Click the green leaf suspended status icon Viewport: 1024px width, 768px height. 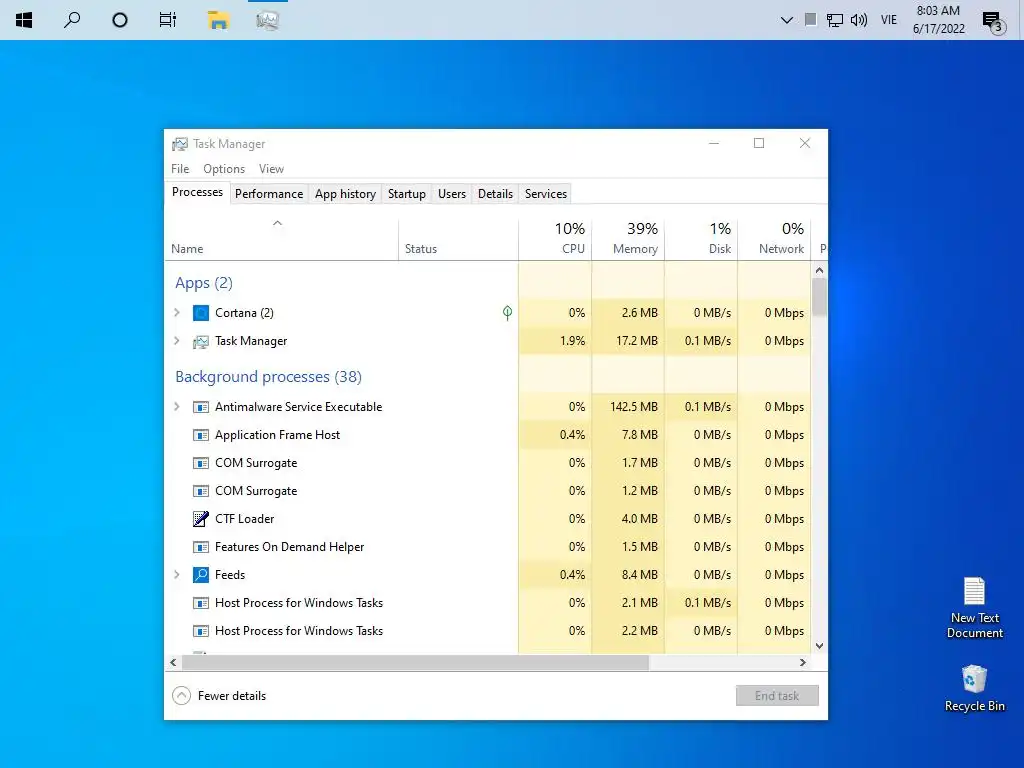pyautogui.click(x=507, y=313)
